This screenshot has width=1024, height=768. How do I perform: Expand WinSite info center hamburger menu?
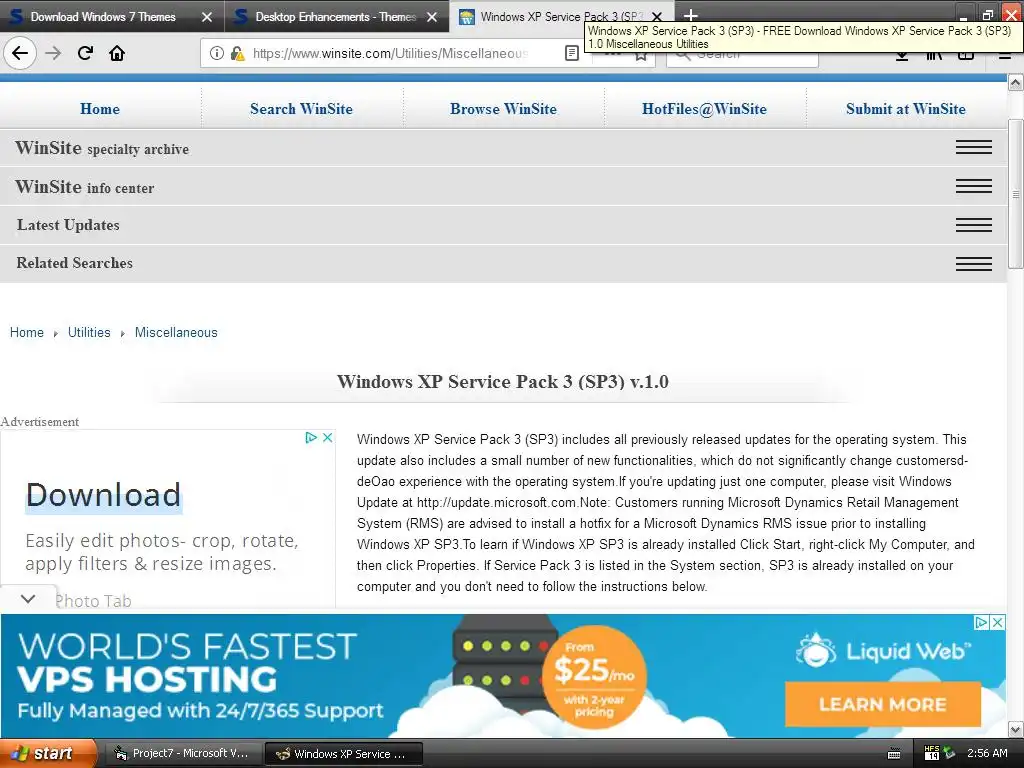click(974, 186)
